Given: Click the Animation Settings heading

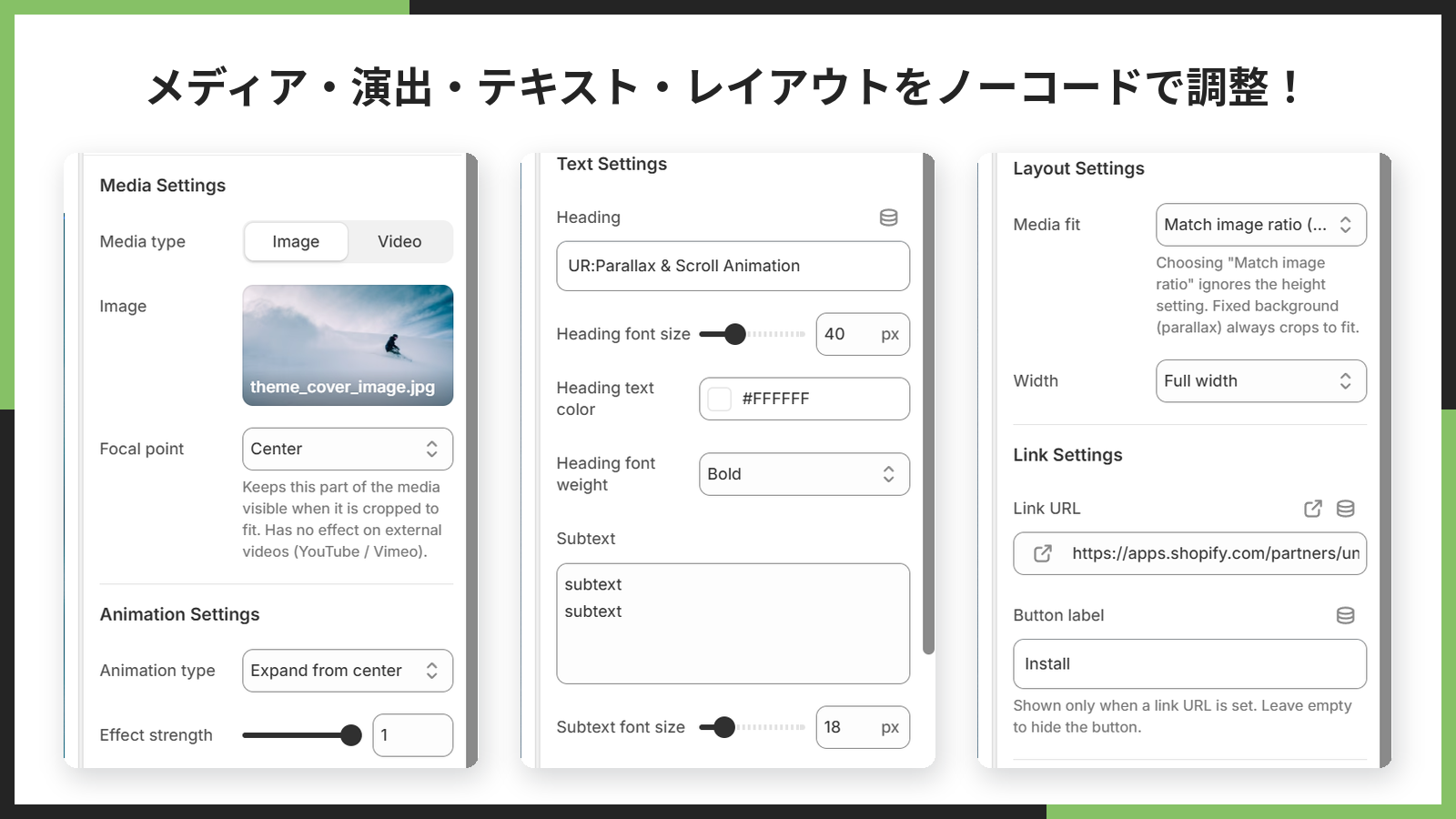Looking at the screenshot, I should [180, 615].
